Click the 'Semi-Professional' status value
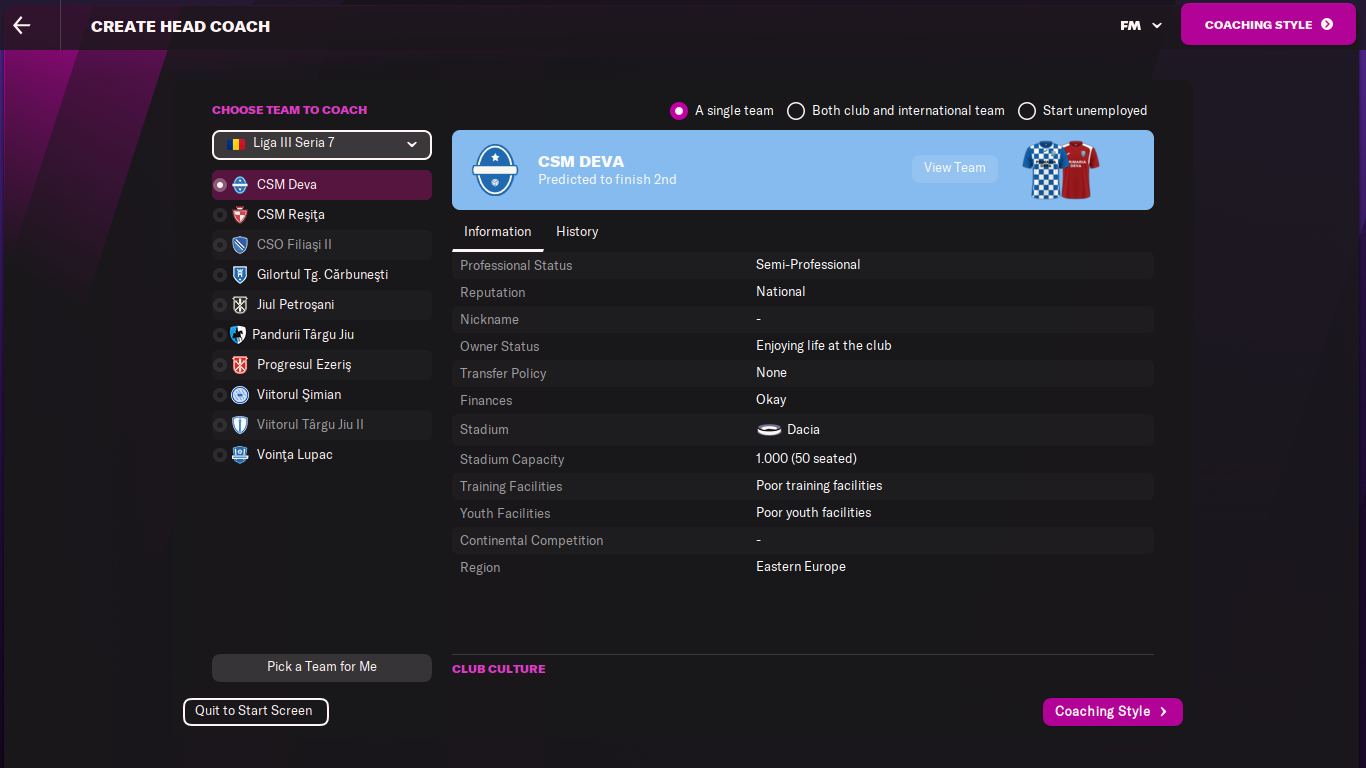 pyautogui.click(x=808, y=265)
